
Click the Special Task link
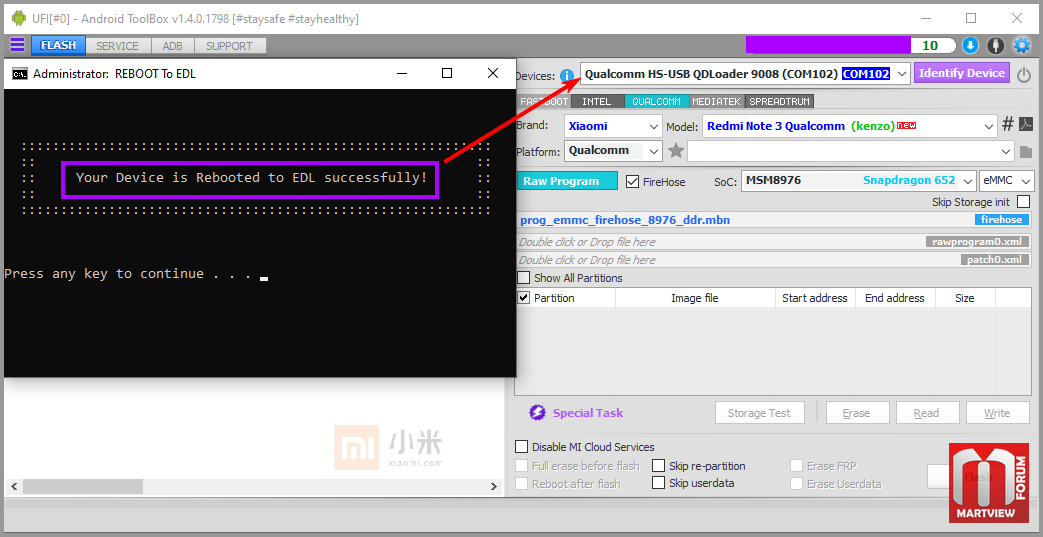tap(588, 413)
